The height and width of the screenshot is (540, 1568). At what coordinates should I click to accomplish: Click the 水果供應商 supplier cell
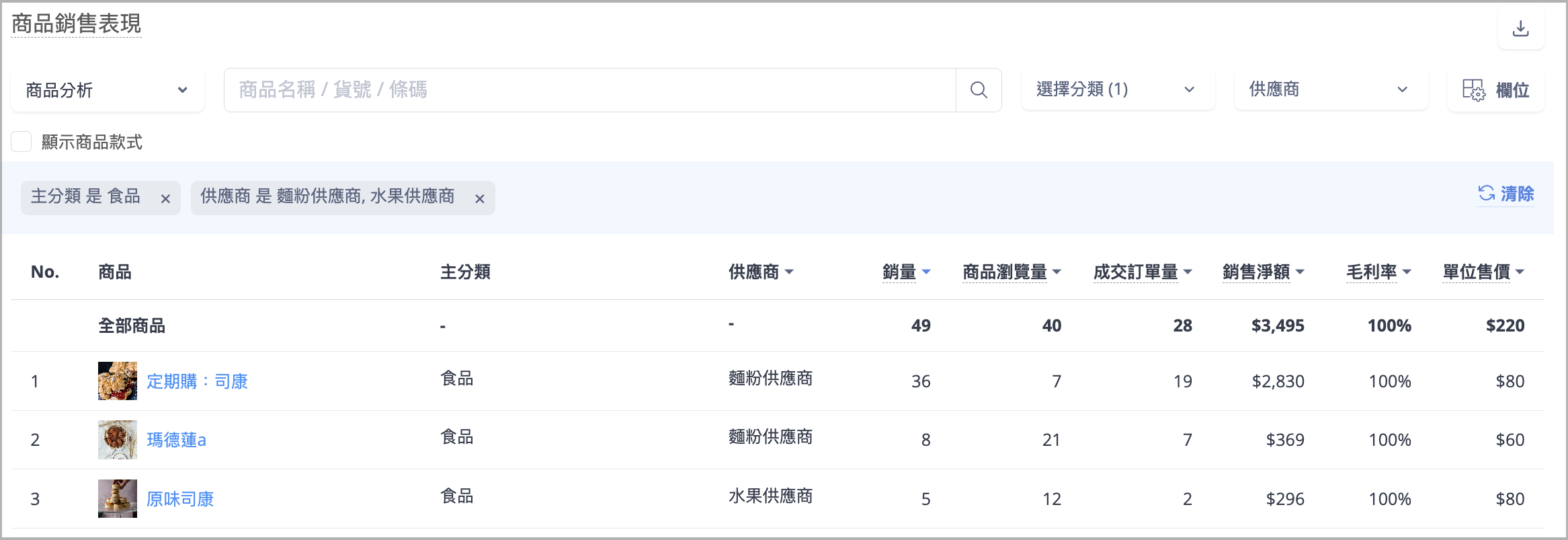point(771,496)
